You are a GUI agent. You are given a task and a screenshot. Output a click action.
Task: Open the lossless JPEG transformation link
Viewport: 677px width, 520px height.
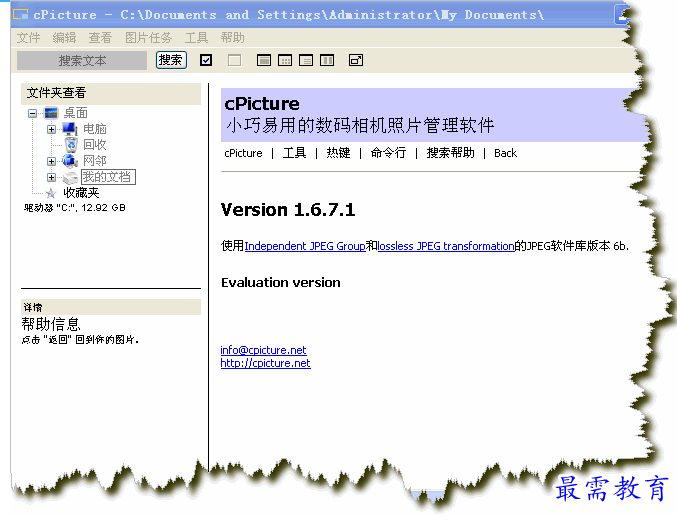coord(446,246)
